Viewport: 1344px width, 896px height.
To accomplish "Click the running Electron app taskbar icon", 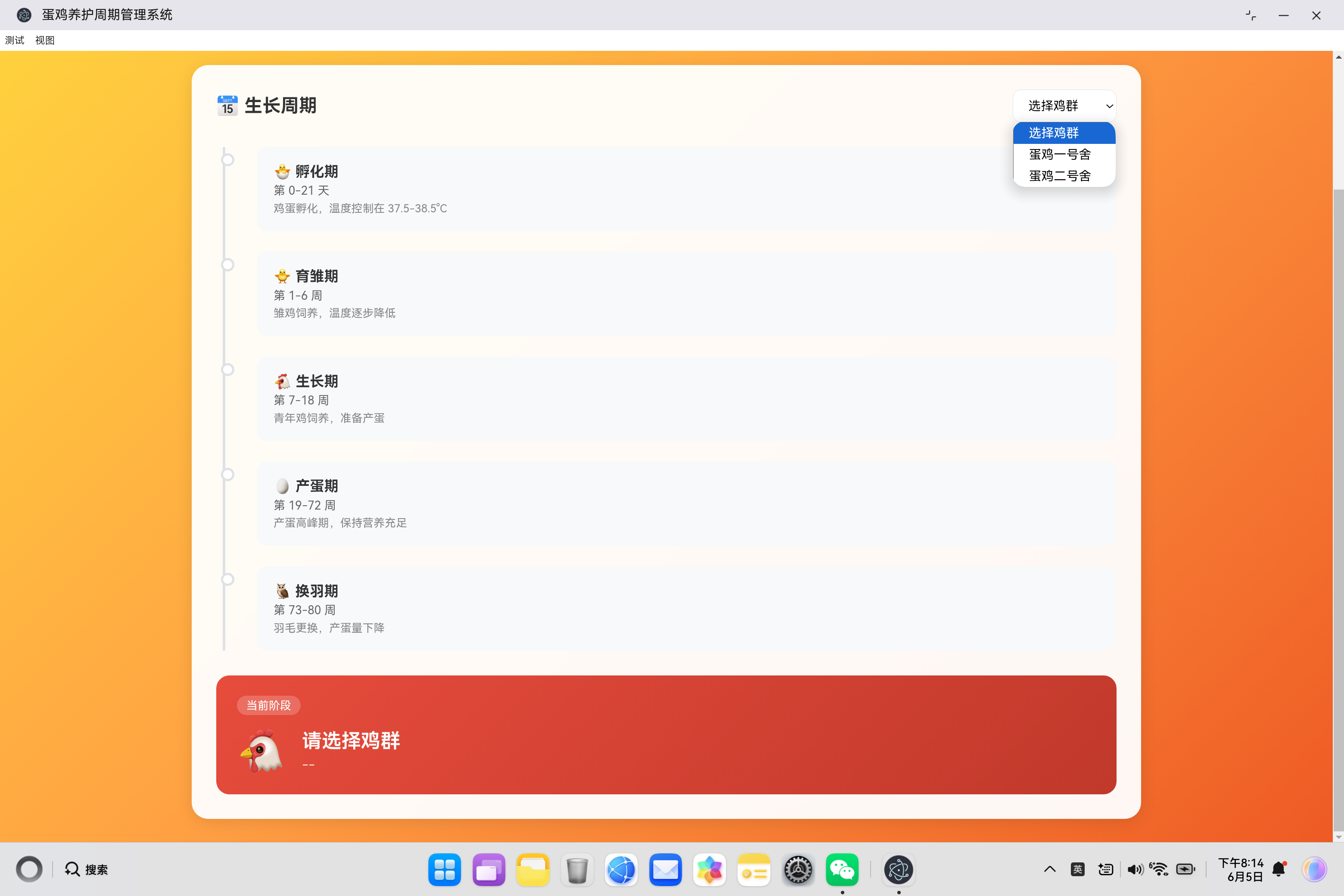I will [899, 870].
